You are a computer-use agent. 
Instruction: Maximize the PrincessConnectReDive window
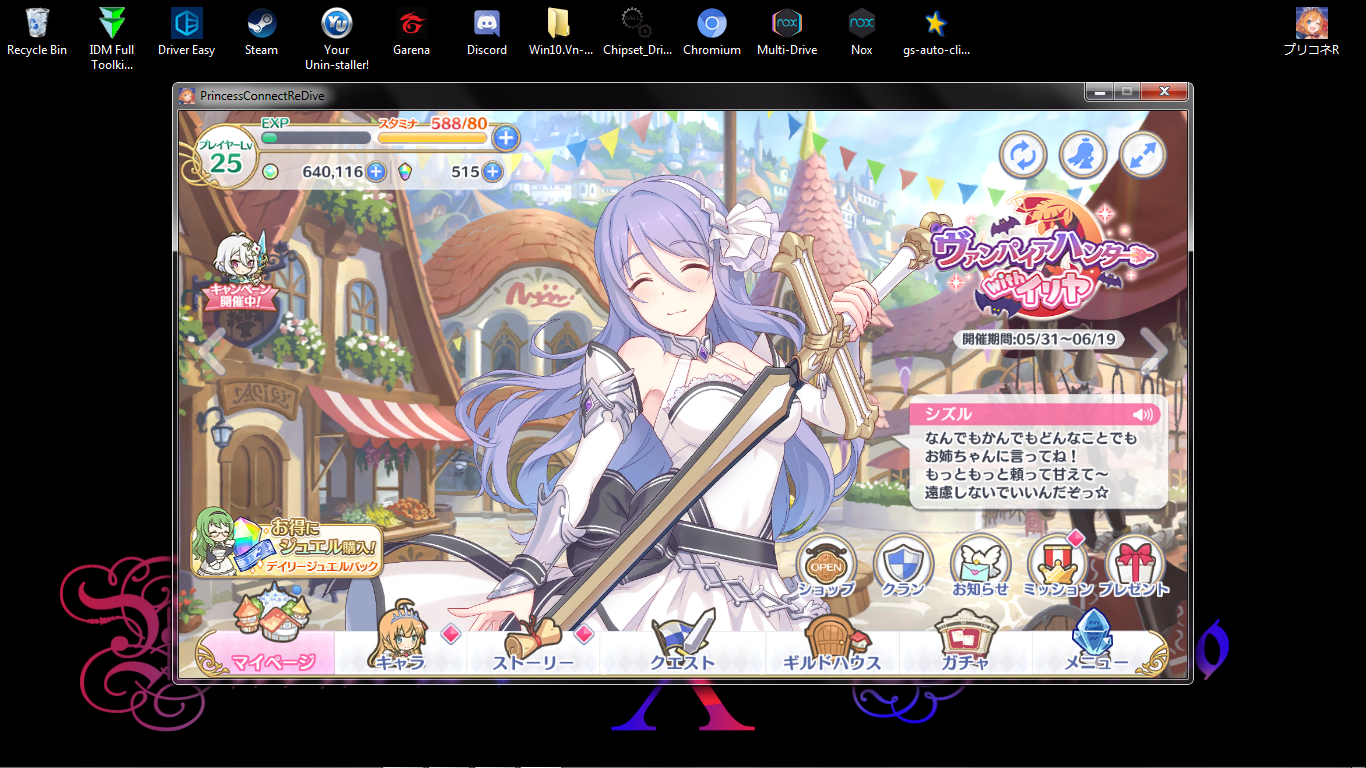point(1128,92)
